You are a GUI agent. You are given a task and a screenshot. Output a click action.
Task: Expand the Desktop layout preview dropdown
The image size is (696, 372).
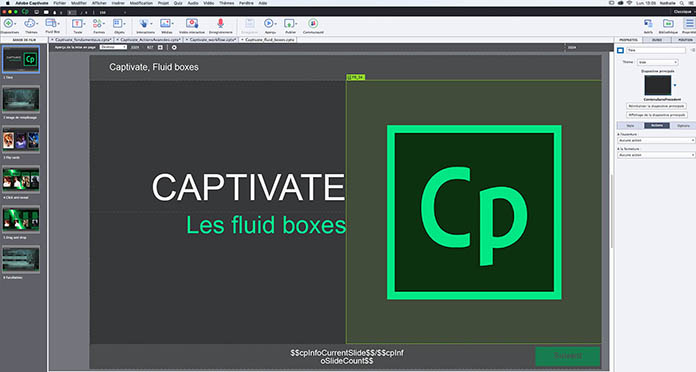(113, 47)
